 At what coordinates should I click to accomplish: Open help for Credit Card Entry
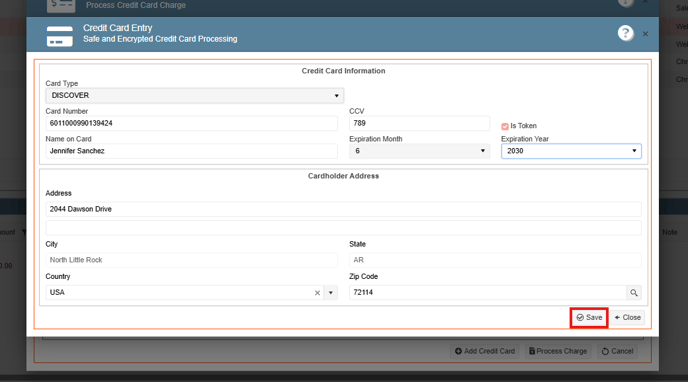coord(626,33)
